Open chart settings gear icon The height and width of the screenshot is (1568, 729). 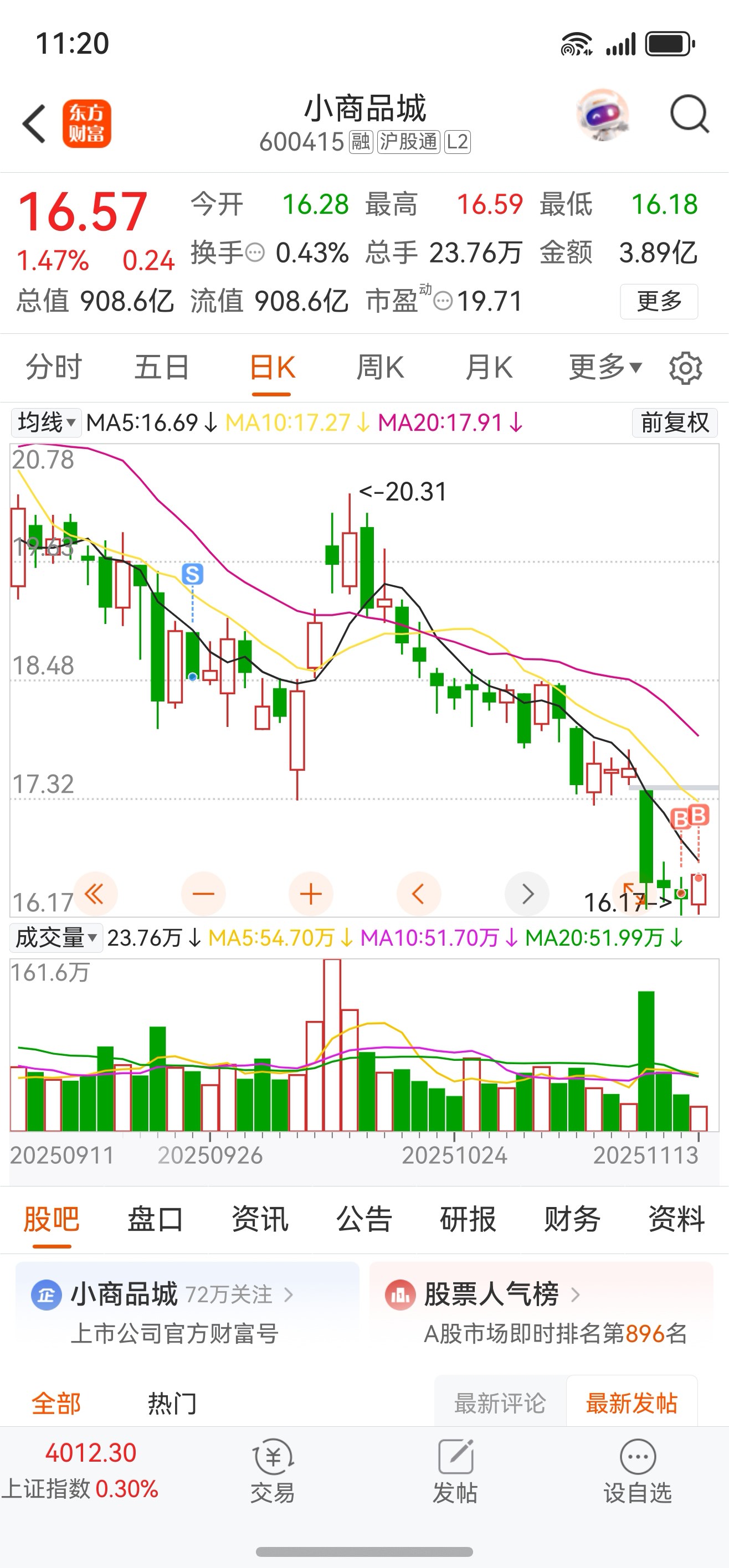coord(685,368)
